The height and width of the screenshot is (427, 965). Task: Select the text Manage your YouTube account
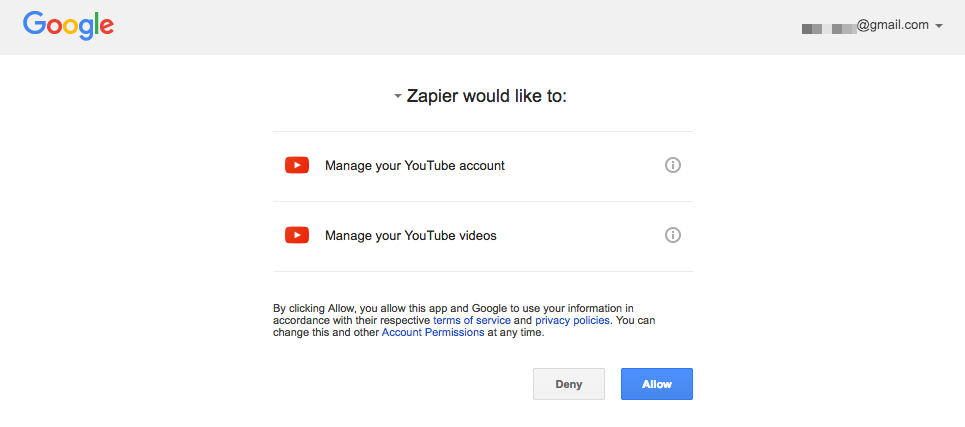415,166
